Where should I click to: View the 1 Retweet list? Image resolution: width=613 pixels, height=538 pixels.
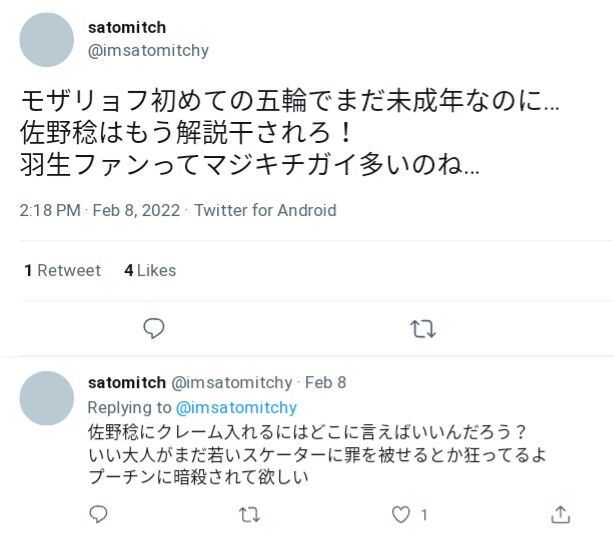pyautogui.click(x=63, y=271)
